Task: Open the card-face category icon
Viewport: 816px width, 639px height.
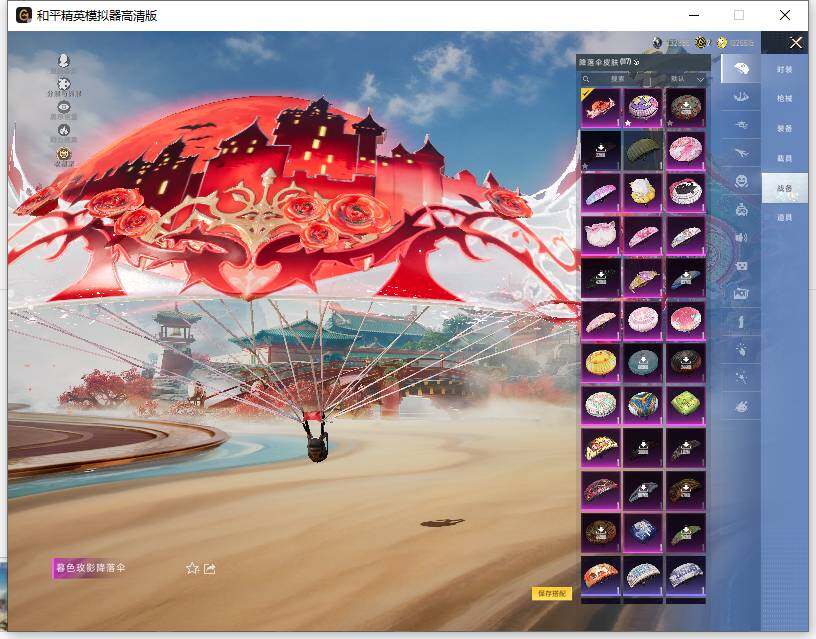Action: [x=741, y=266]
